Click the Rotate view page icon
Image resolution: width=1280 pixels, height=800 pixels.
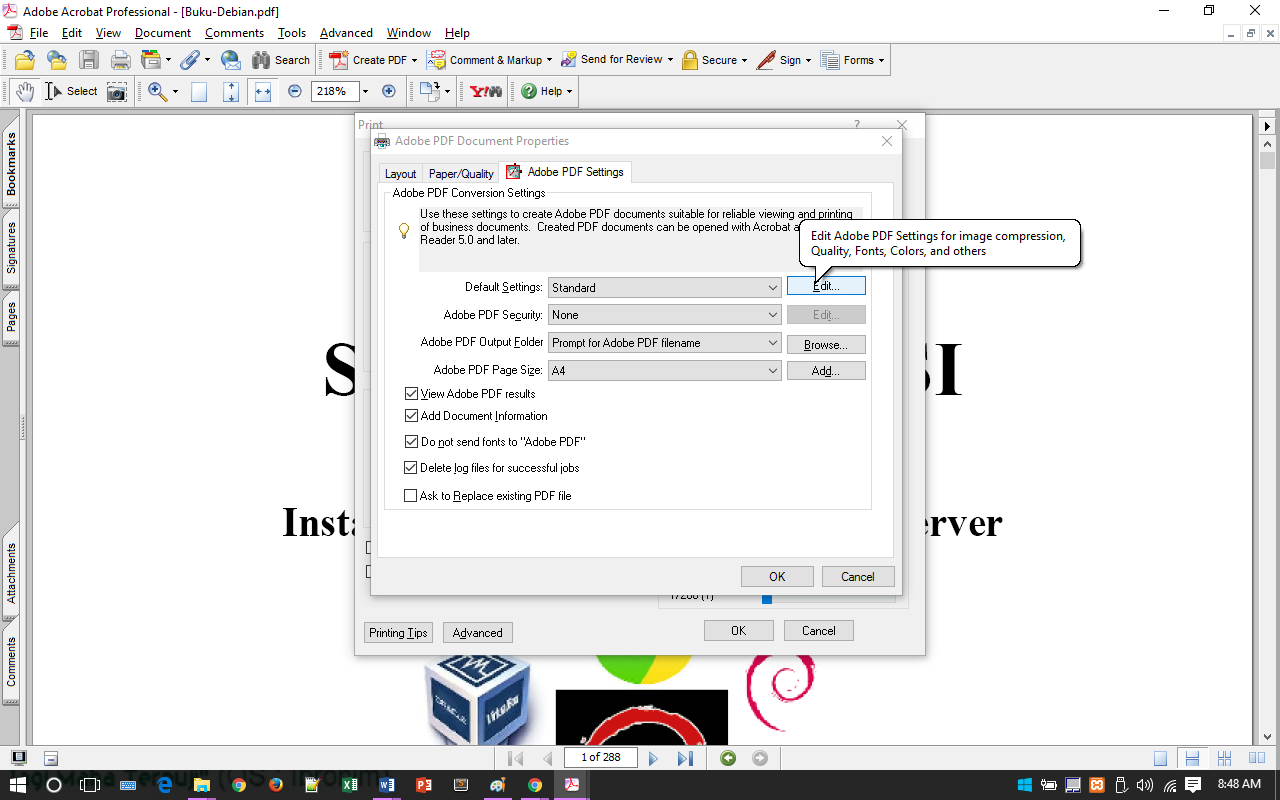click(x=429, y=91)
